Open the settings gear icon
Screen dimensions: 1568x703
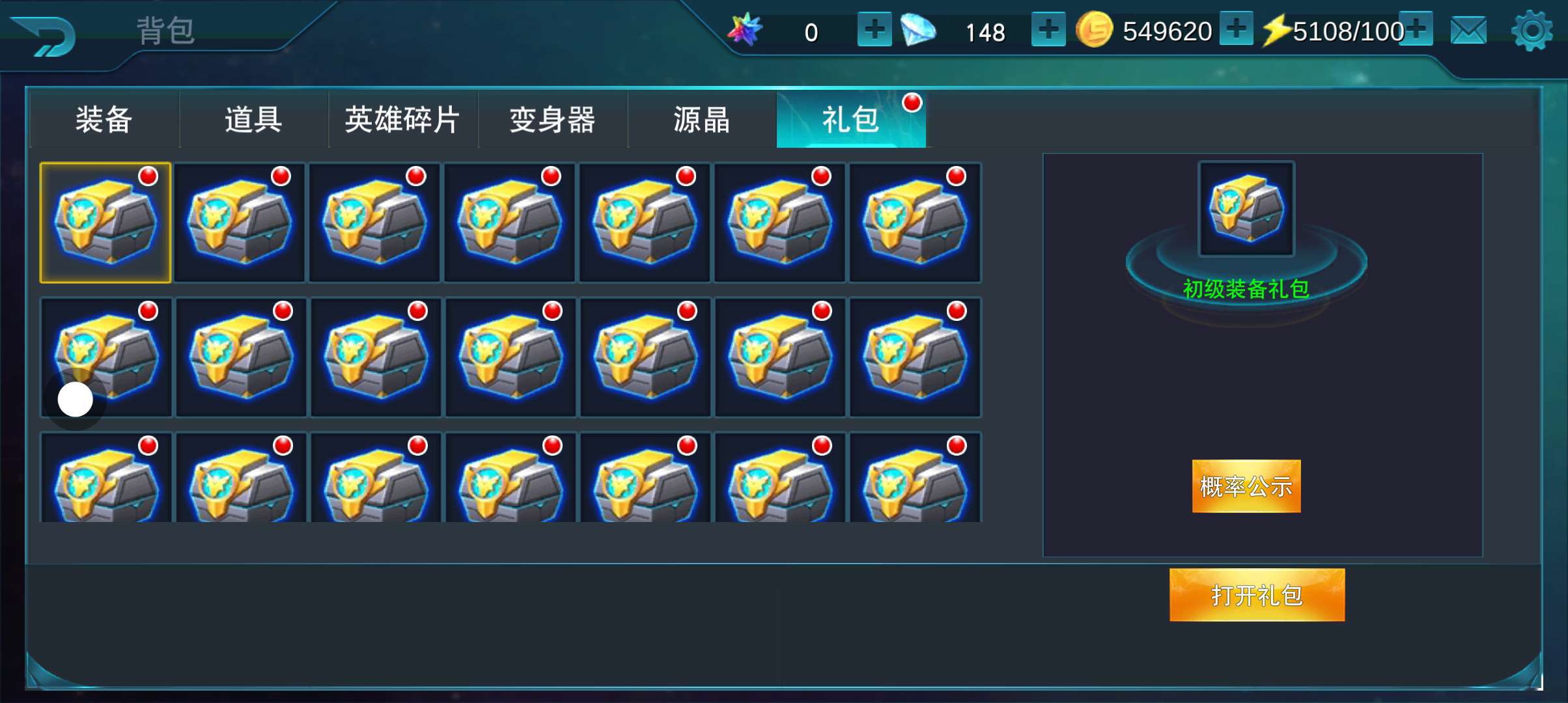pyautogui.click(x=1532, y=30)
